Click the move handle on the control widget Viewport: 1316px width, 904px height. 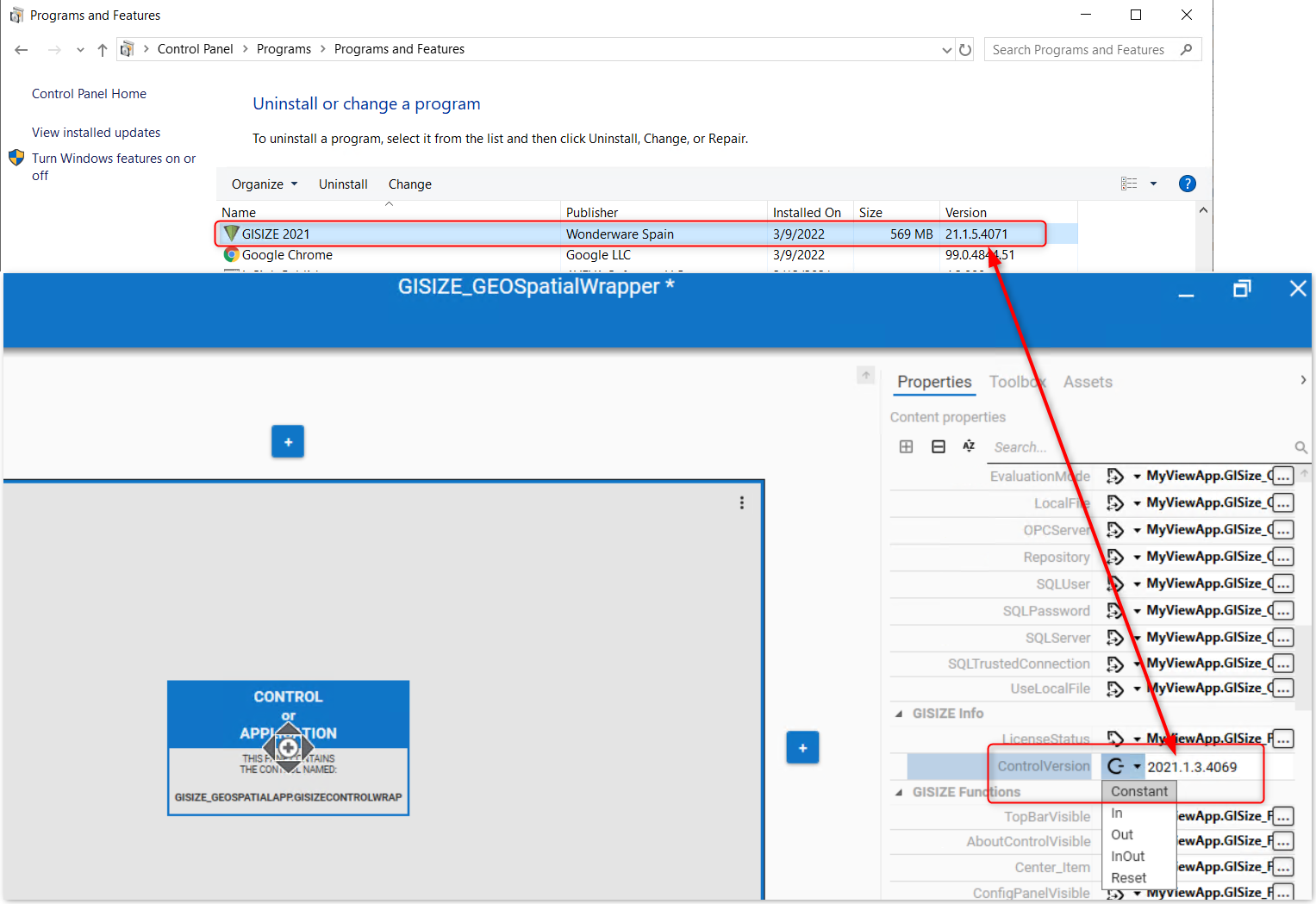[288, 747]
